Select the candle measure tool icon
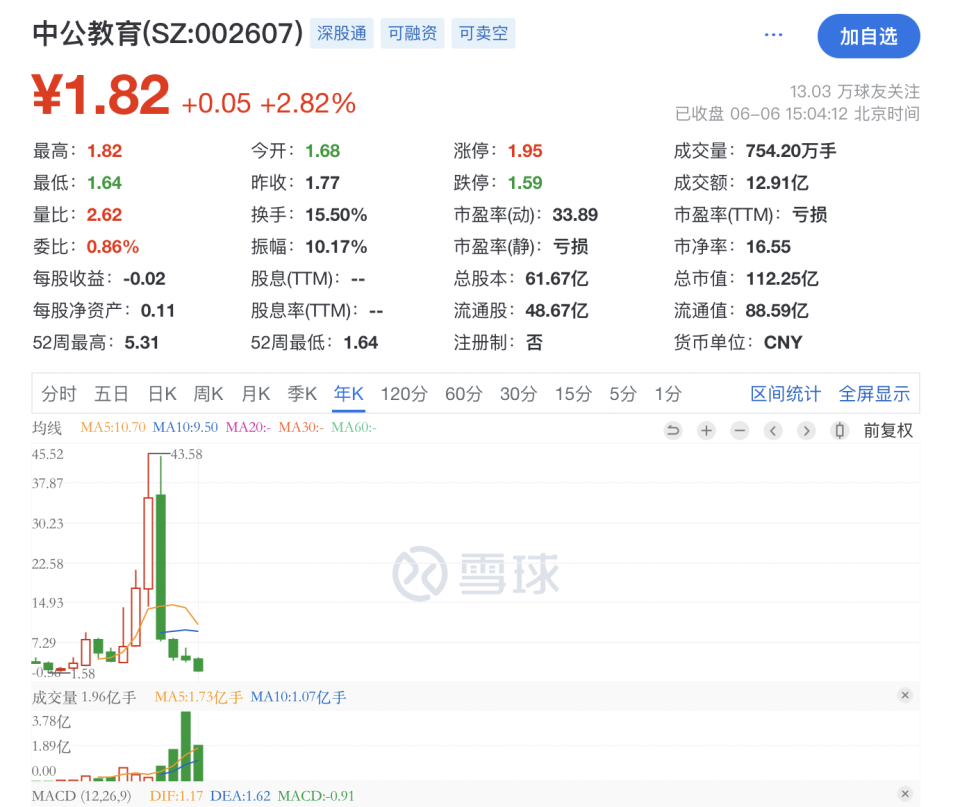Image resolution: width=960 pixels, height=807 pixels. coord(840,430)
